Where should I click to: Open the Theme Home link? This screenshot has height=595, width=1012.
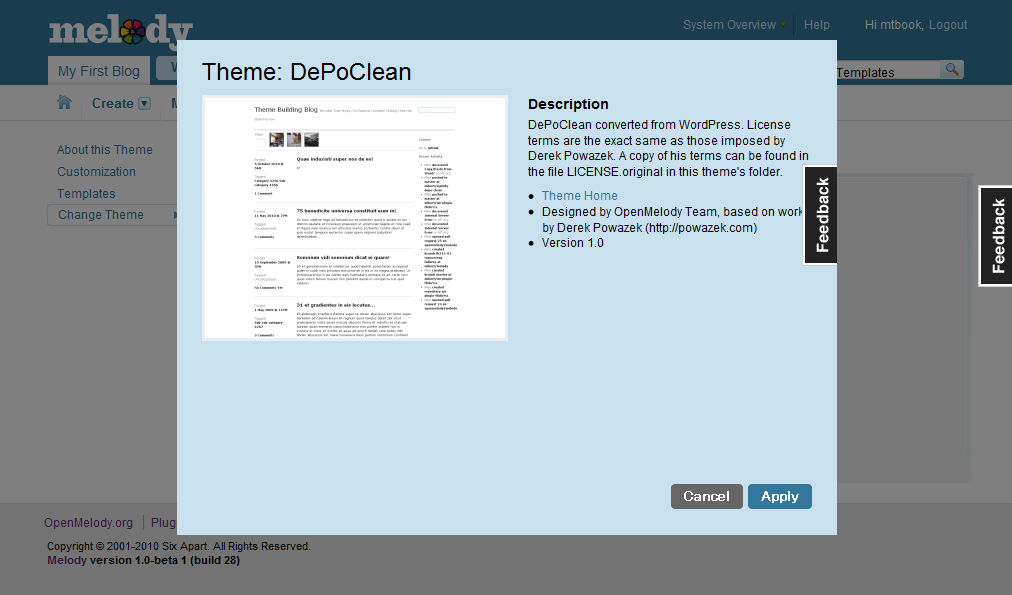click(580, 196)
